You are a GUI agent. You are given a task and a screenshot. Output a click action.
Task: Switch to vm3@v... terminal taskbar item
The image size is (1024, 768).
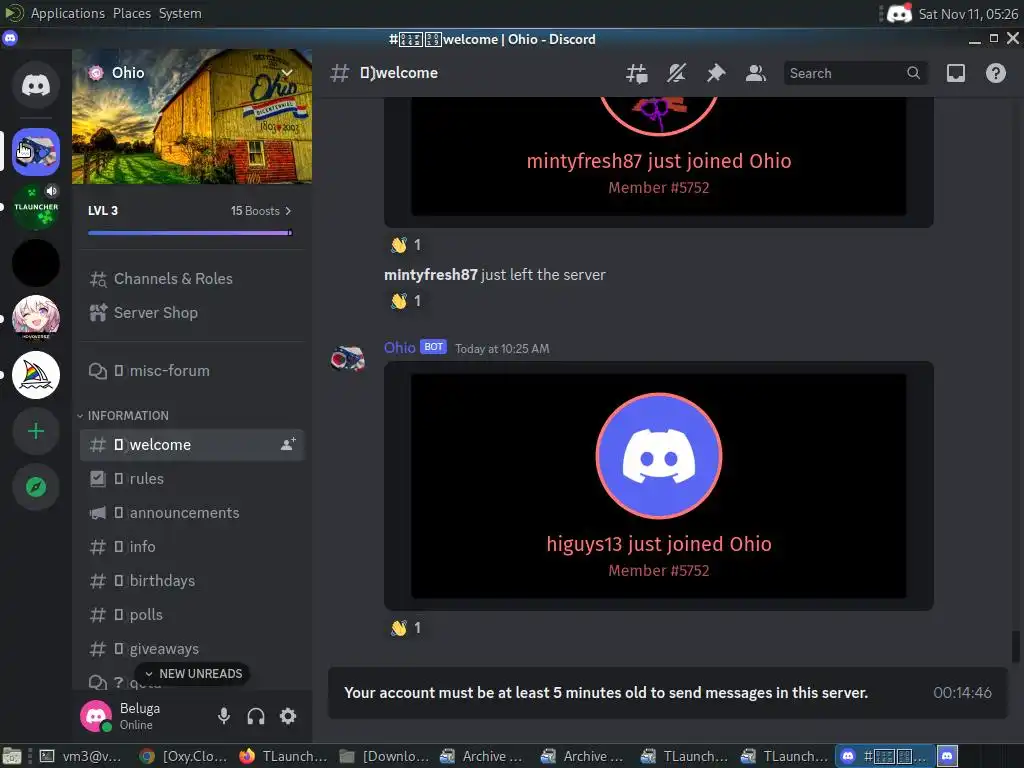82,756
